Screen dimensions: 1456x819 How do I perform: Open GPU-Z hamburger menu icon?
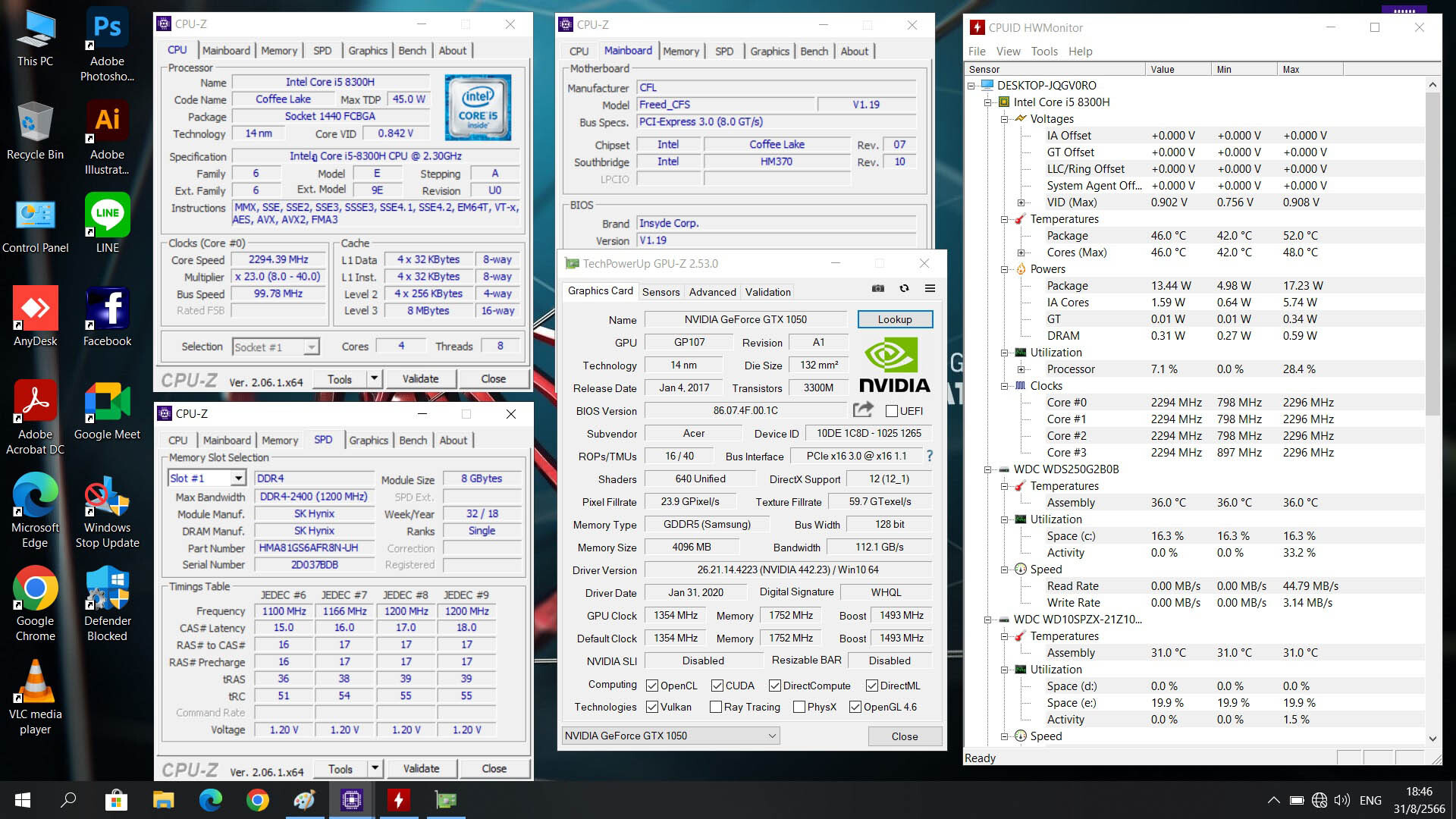(930, 288)
